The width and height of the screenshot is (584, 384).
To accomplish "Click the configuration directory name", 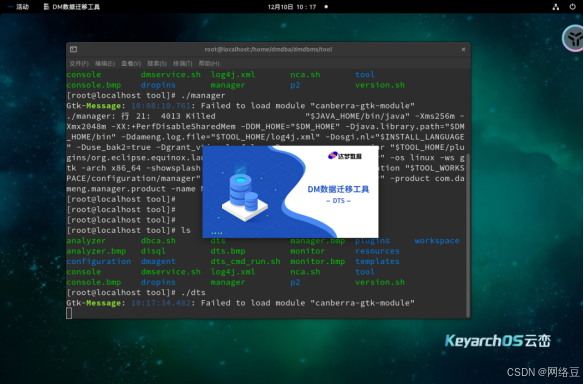I will click(x=99, y=261).
